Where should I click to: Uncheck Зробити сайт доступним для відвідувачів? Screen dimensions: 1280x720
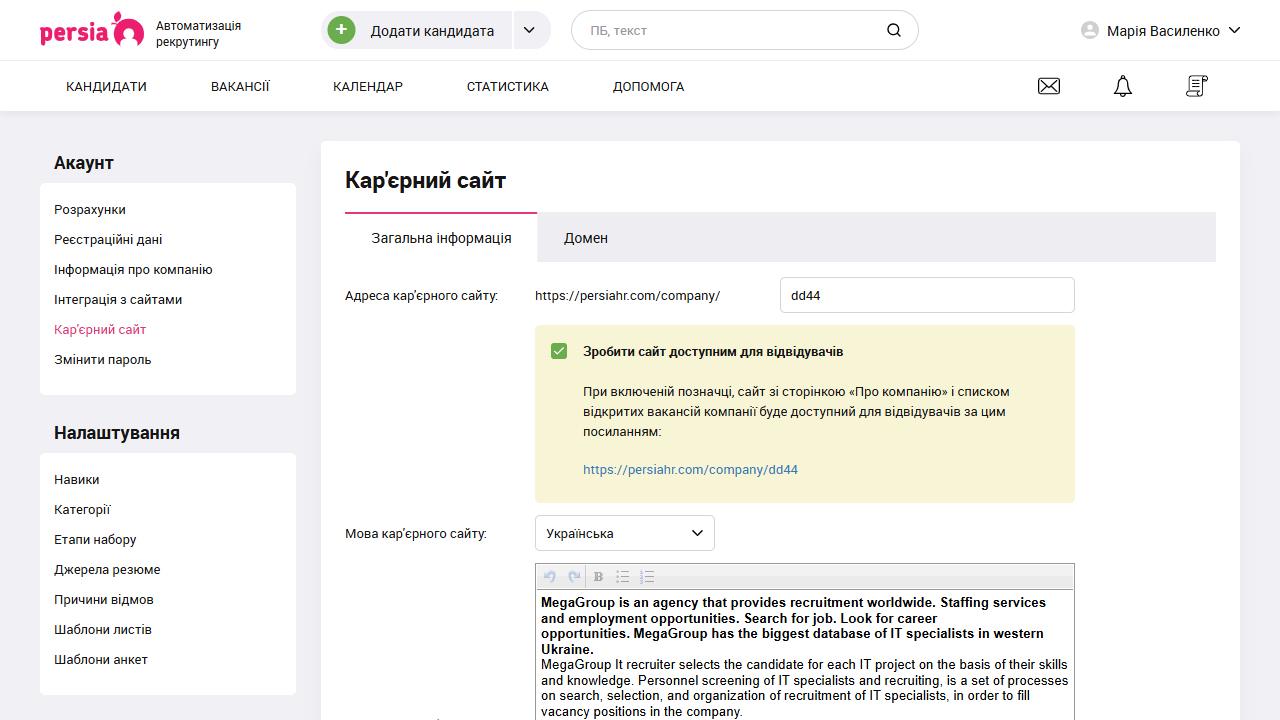click(x=559, y=351)
